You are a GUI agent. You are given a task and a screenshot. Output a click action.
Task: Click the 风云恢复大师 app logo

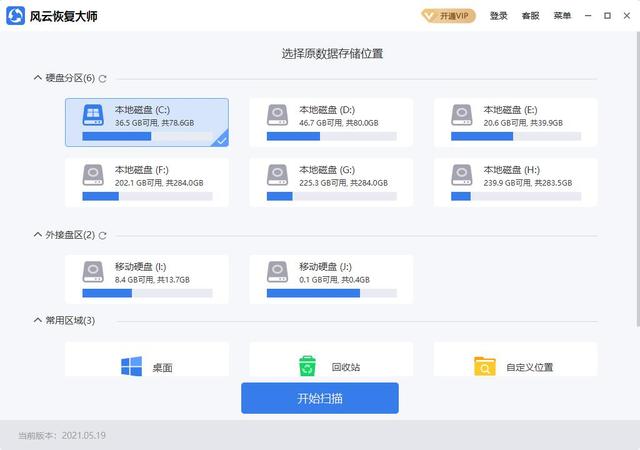click(x=16, y=16)
